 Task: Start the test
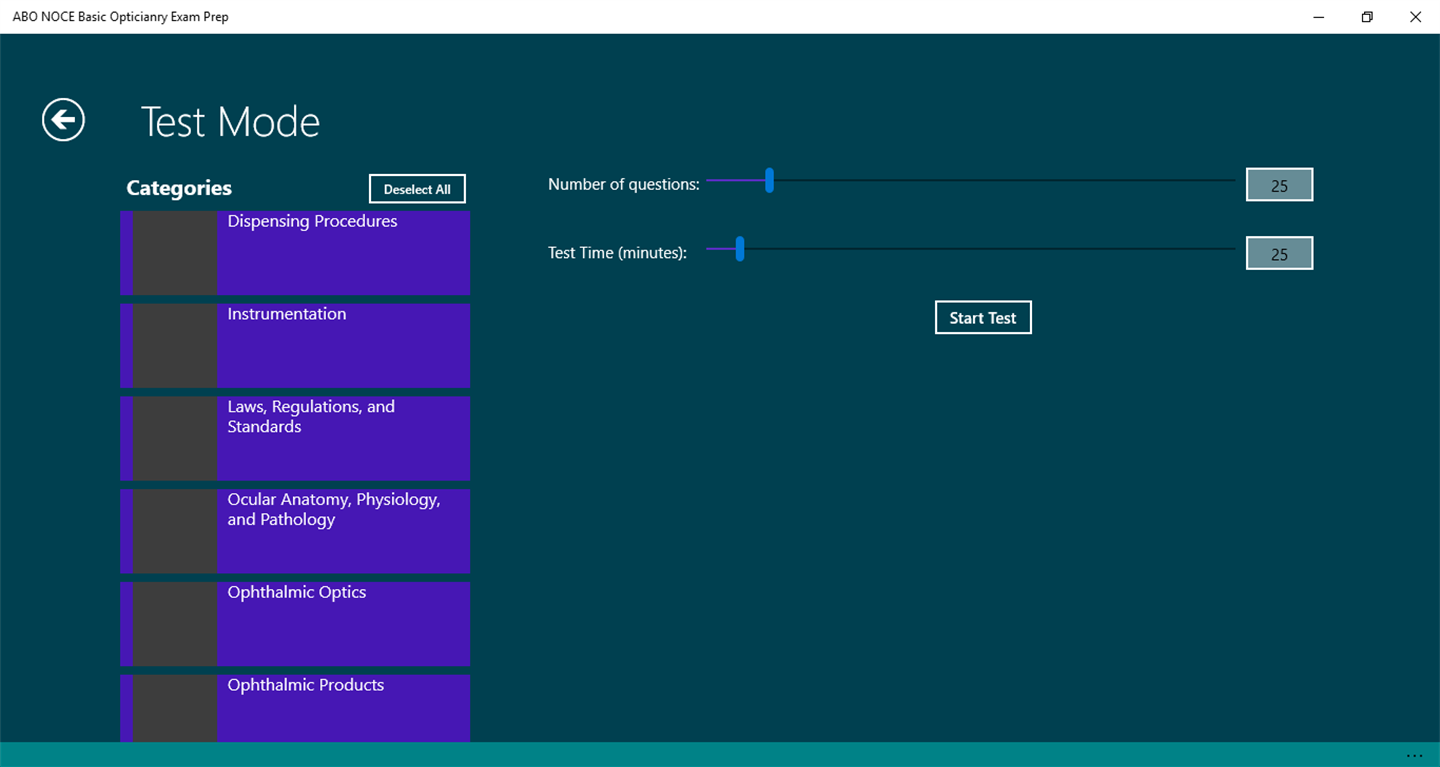(983, 318)
